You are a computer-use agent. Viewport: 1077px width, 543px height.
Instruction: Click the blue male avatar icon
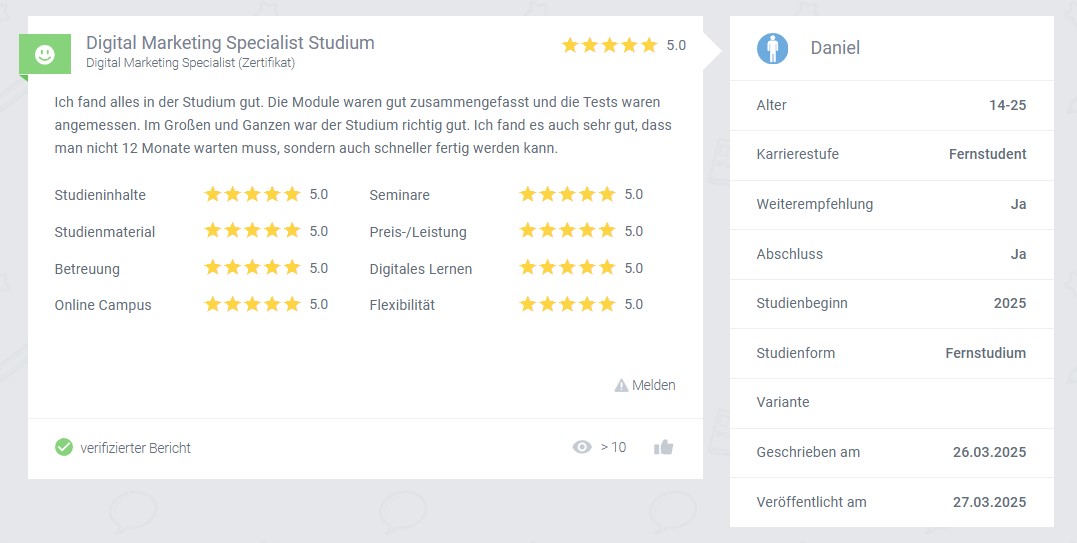[x=773, y=49]
